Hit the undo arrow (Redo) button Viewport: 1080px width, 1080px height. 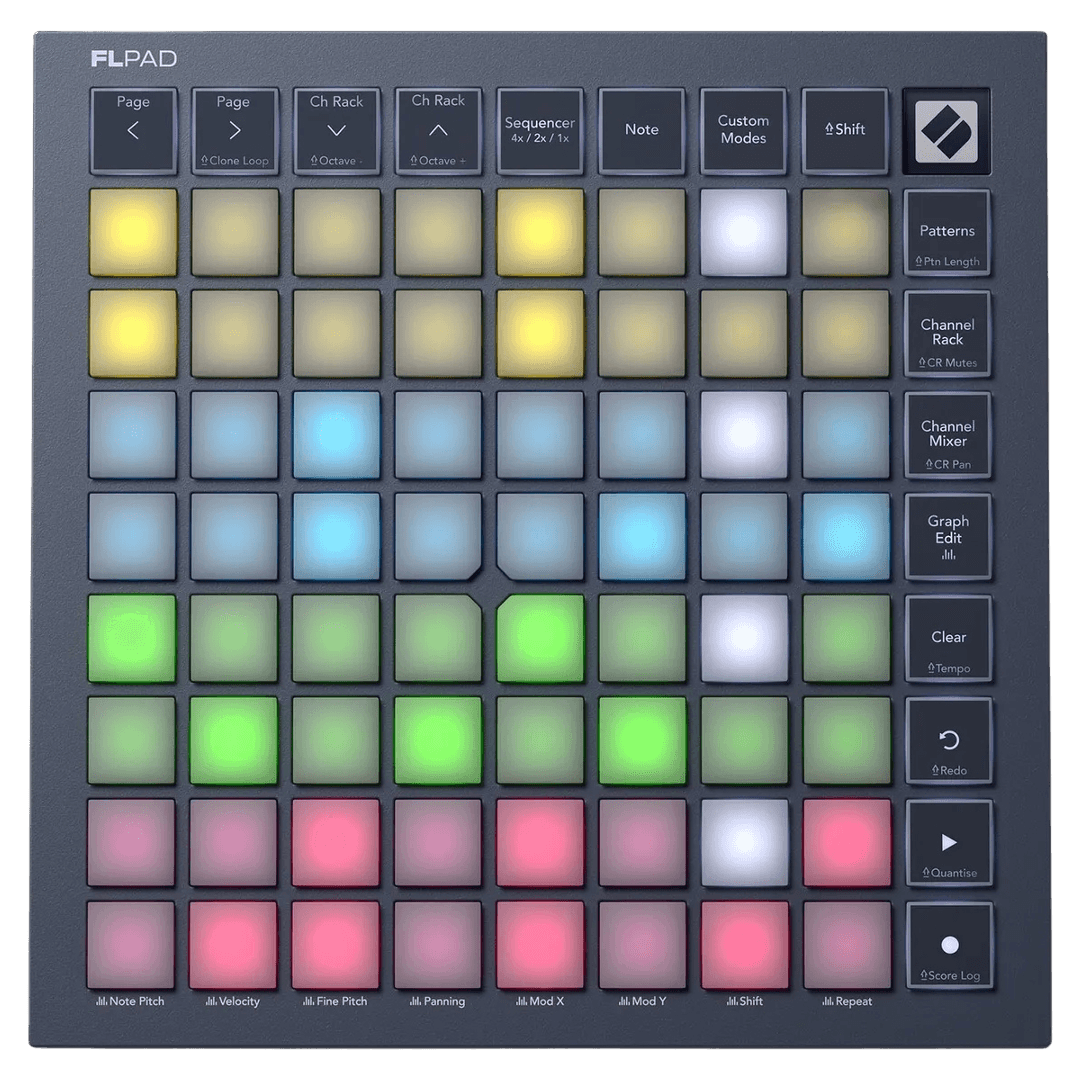948,741
